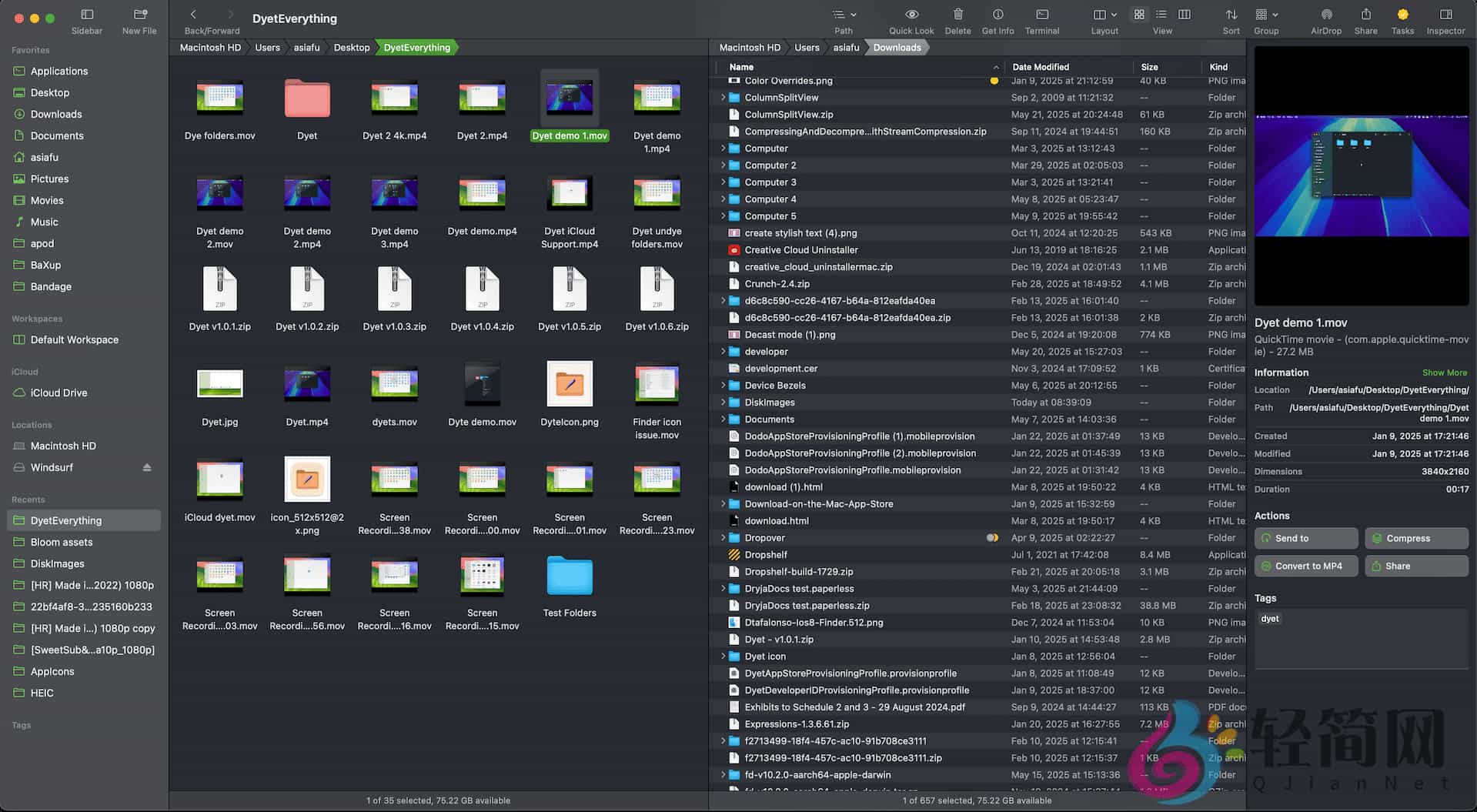Navigate to Desktop via breadcrumb

tap(352, 47)
